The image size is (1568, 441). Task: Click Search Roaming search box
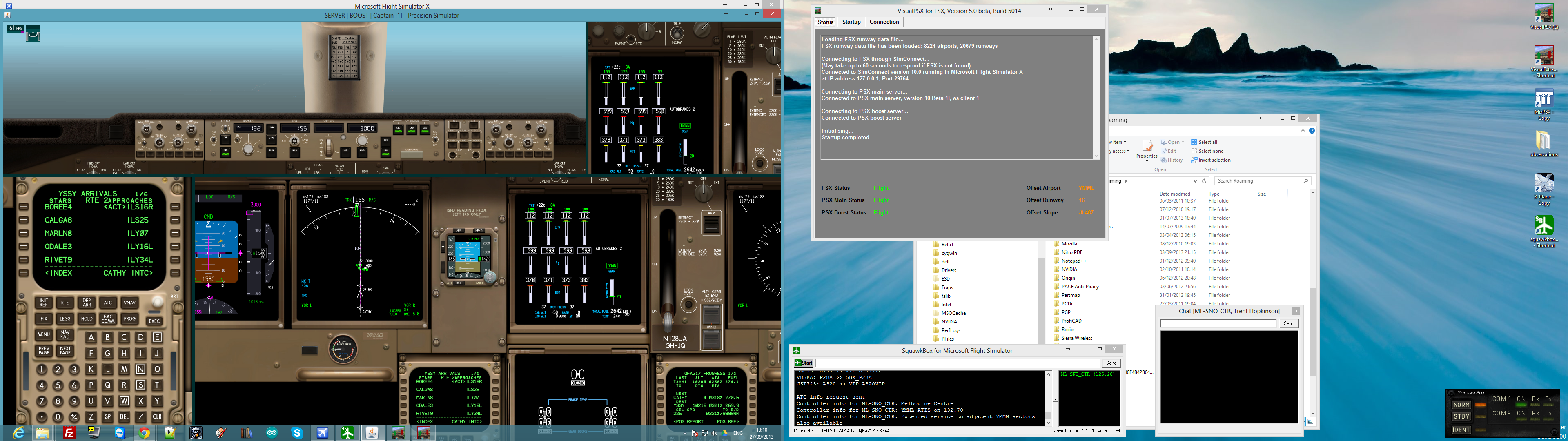click(x=1263, y=181)
